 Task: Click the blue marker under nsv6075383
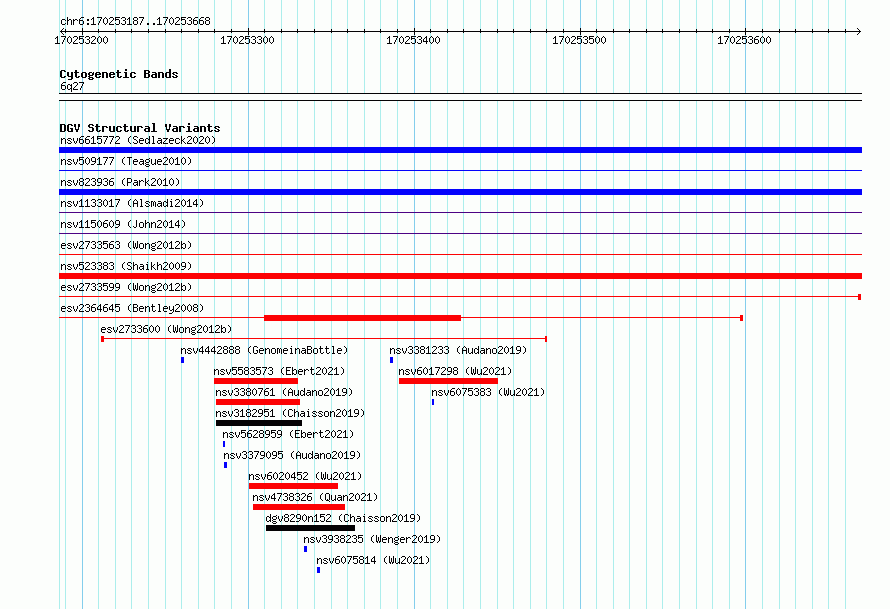click(433, 402)
